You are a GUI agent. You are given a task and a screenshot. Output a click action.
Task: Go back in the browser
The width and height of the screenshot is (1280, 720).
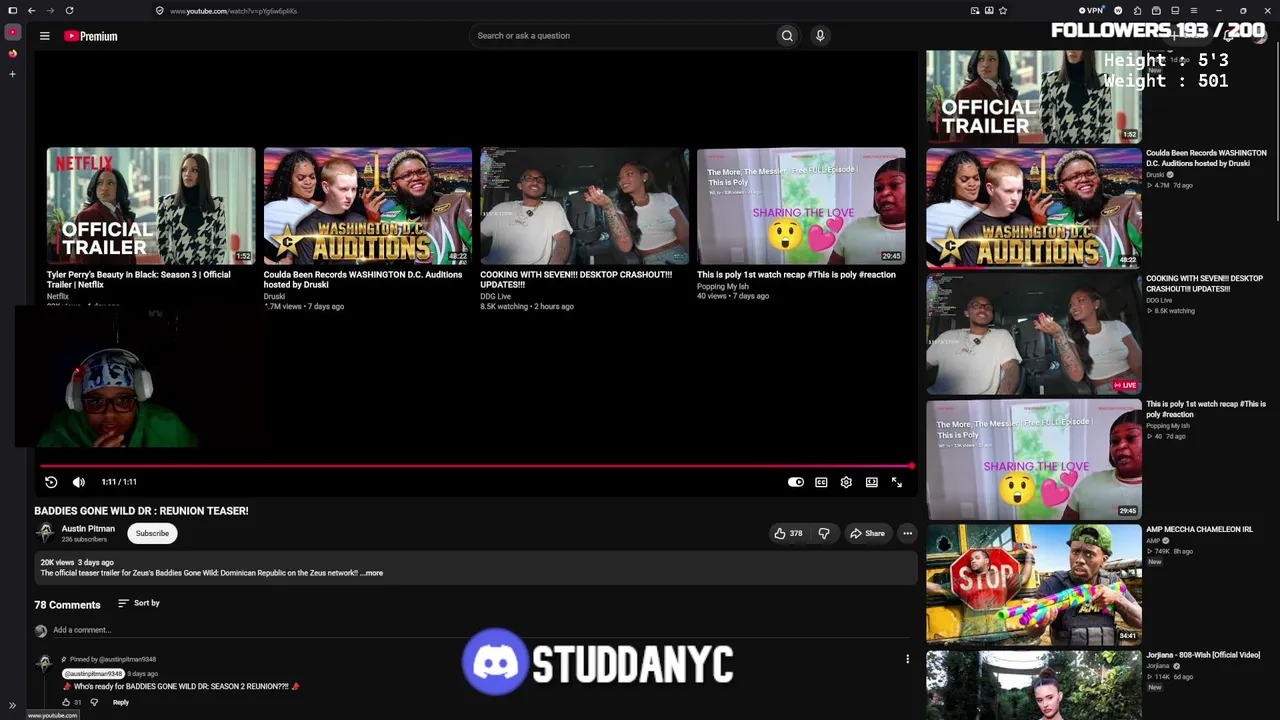coord(31,11)
